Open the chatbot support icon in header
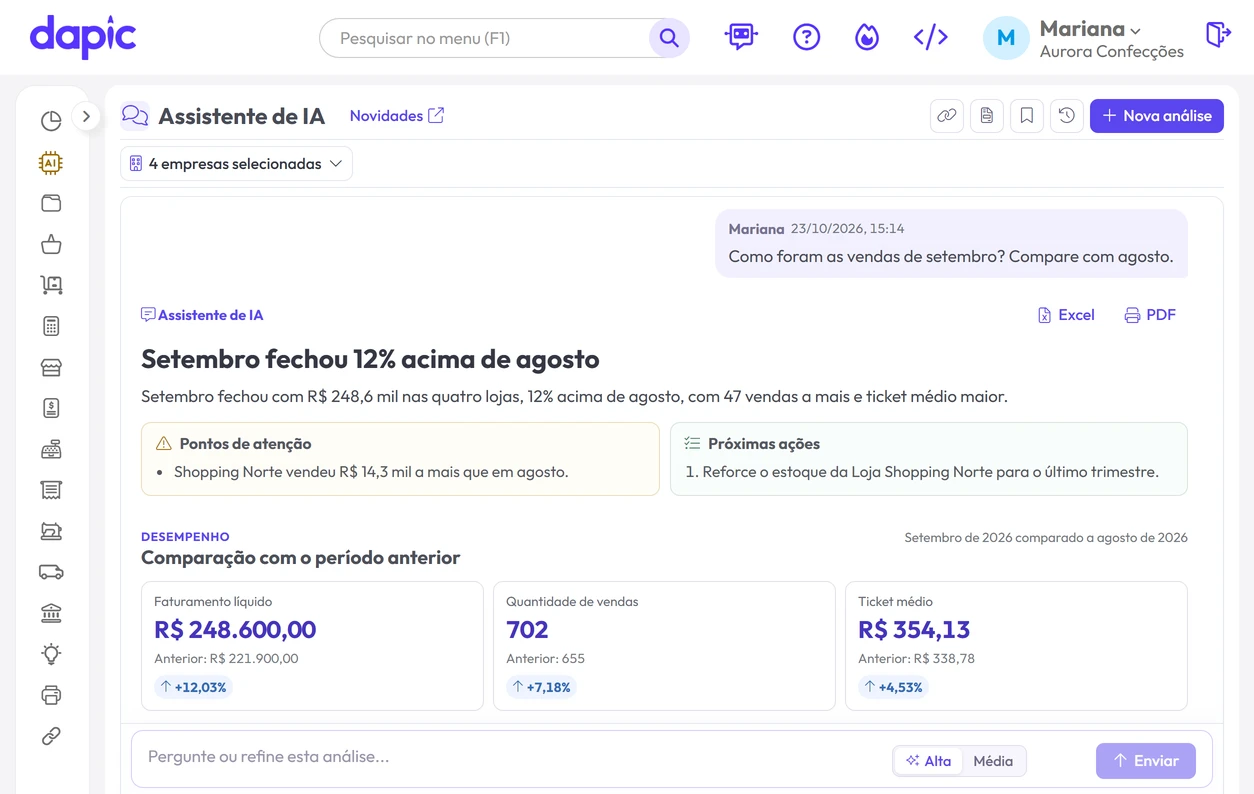This screenshot has width=1254, height=794. pos(741,37)
